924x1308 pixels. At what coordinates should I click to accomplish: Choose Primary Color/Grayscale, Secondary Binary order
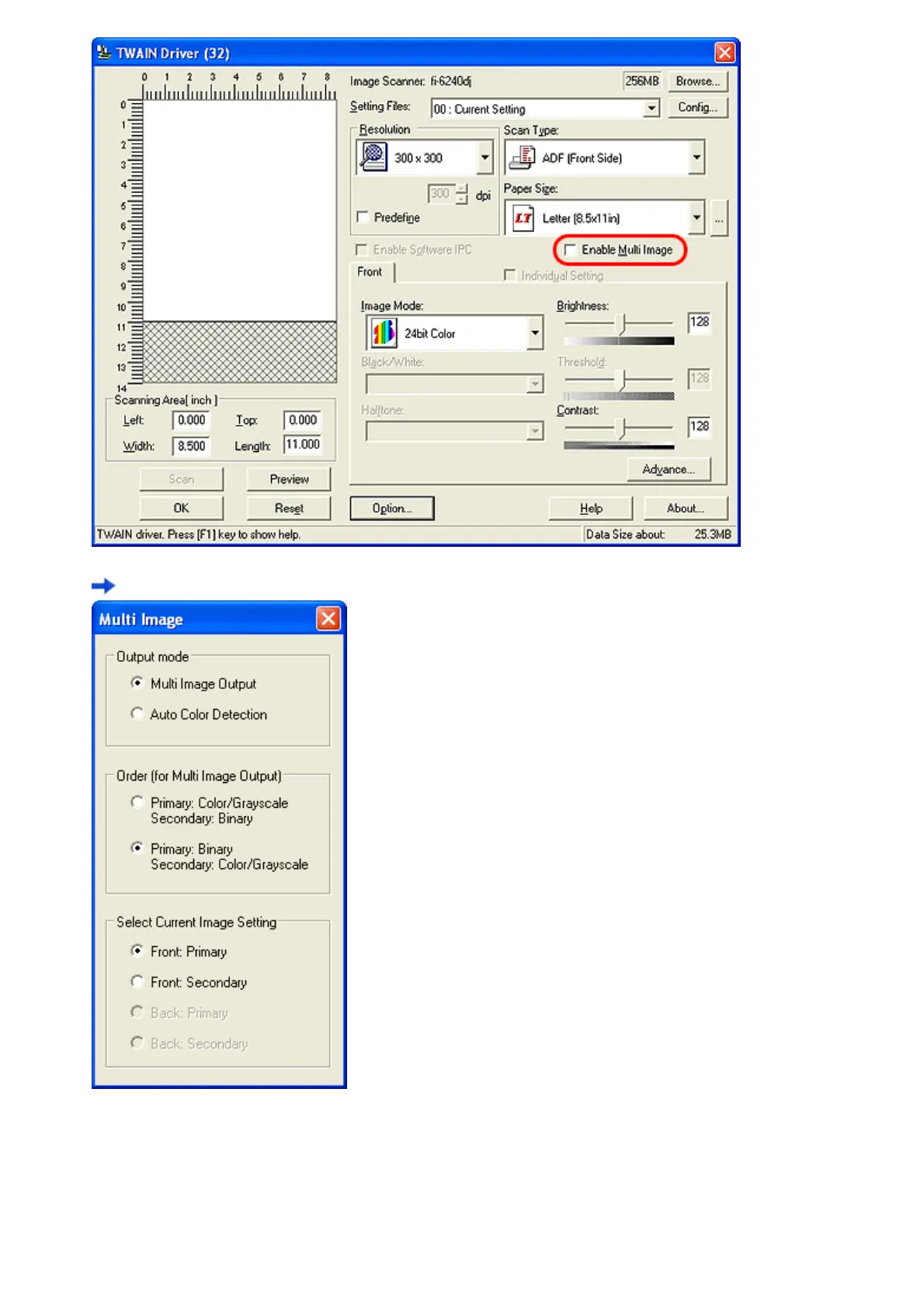click(x=137, y=802)
